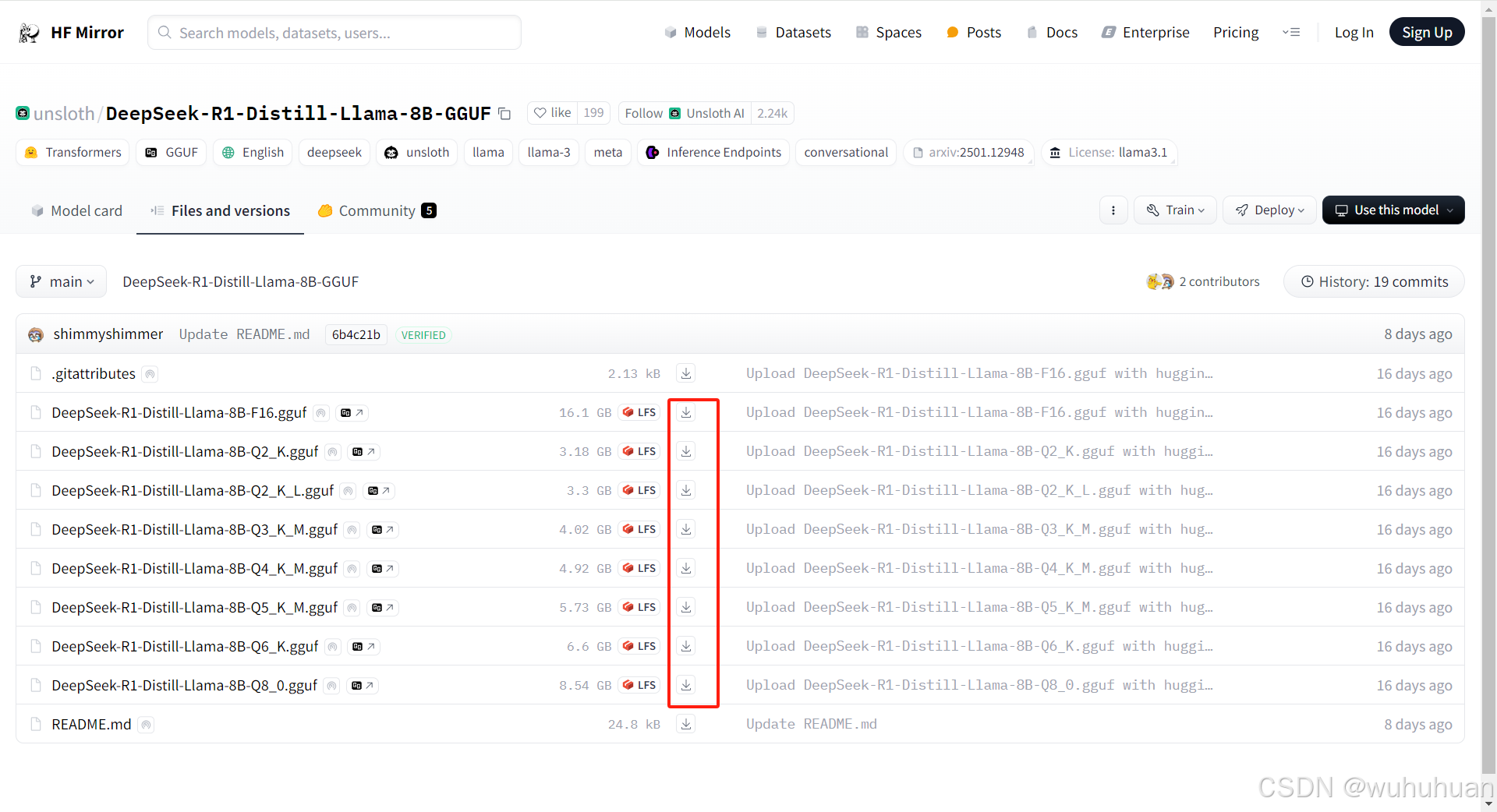
Task: Download the Q2_K_L.gguf file via its download icon
Action: pos(686,490)
